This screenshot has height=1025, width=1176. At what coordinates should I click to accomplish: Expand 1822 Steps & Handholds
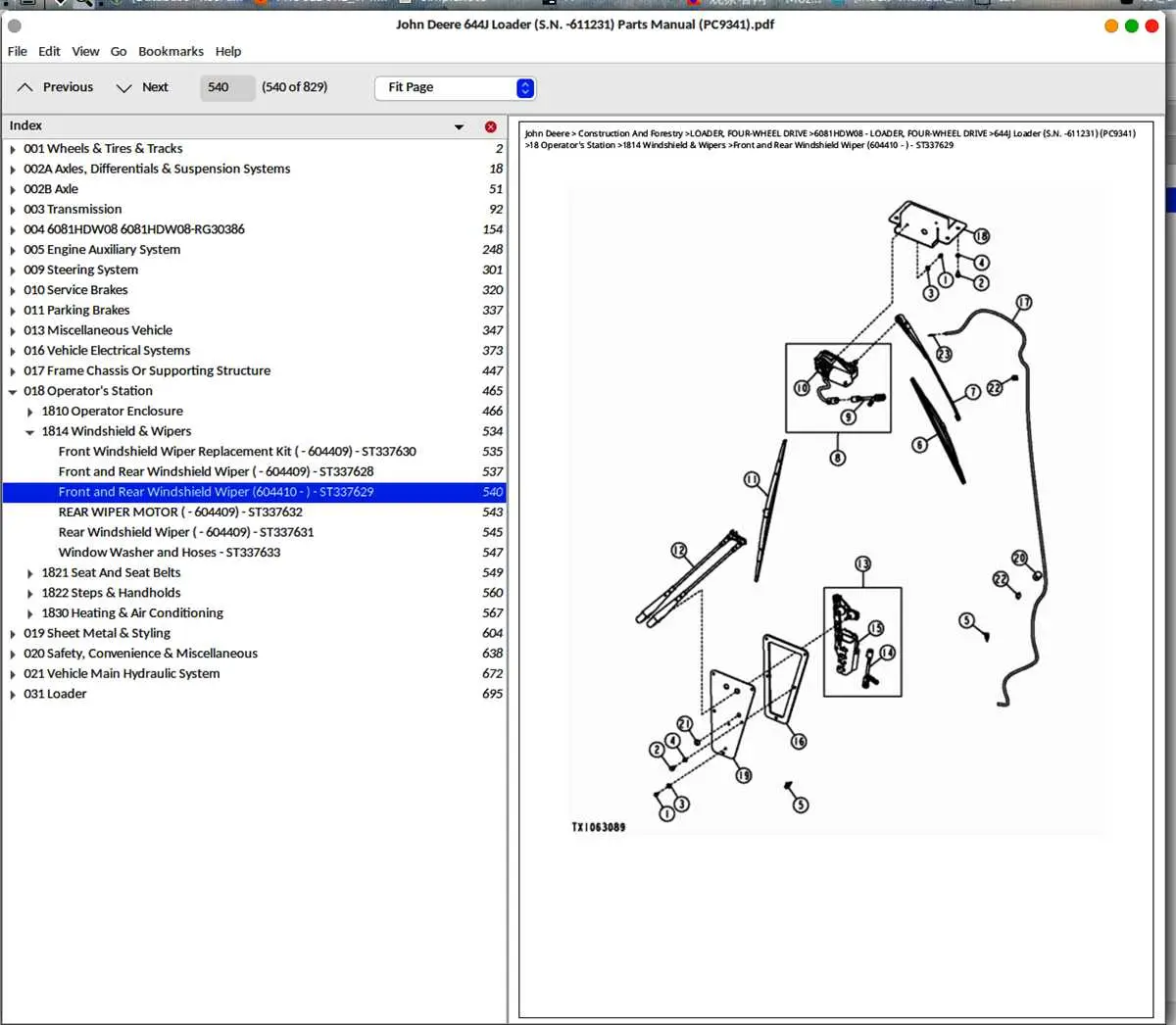[x=30, y=593]
